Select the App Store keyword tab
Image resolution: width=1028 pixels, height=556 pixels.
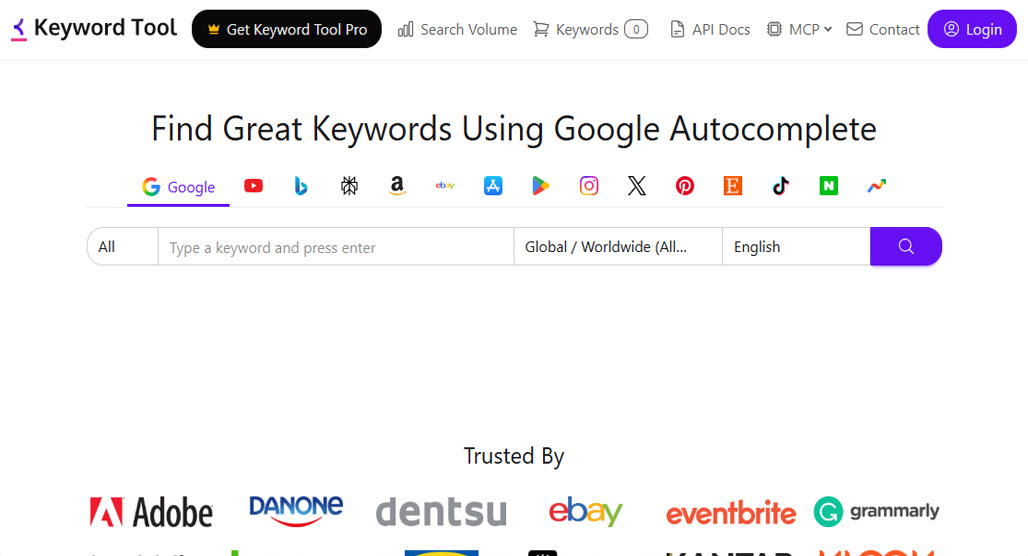[493, 186]
